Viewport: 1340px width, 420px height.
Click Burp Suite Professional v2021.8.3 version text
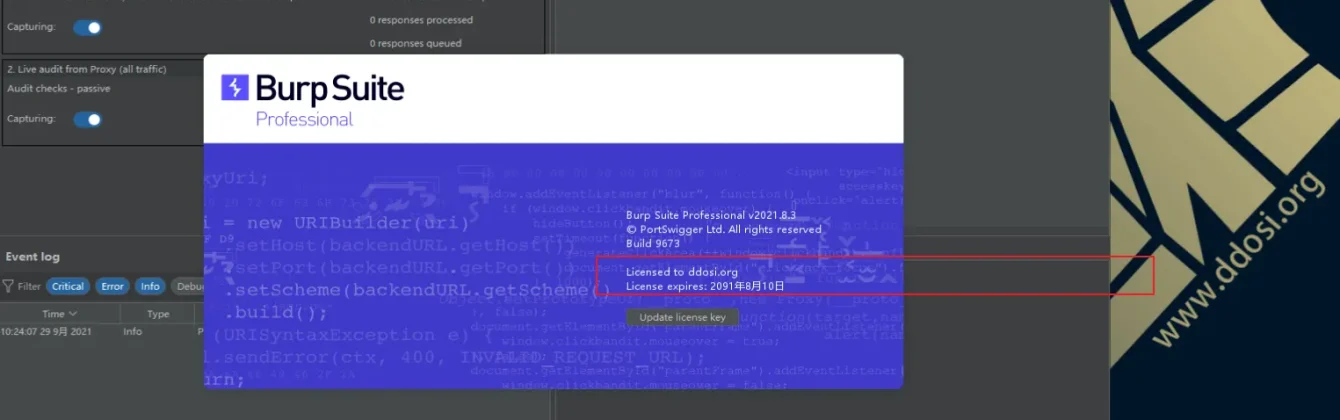coord(710,215)
